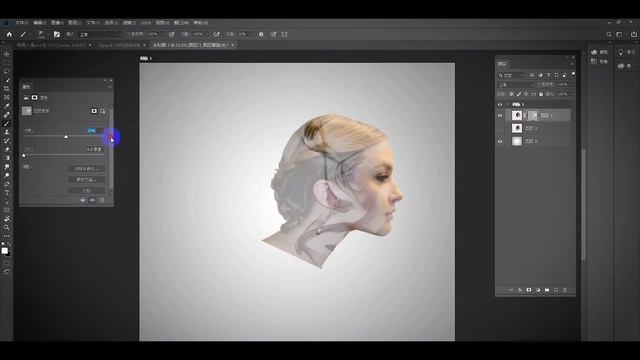
Task: Select the Pen tool
Action: (x=7, y=184)
